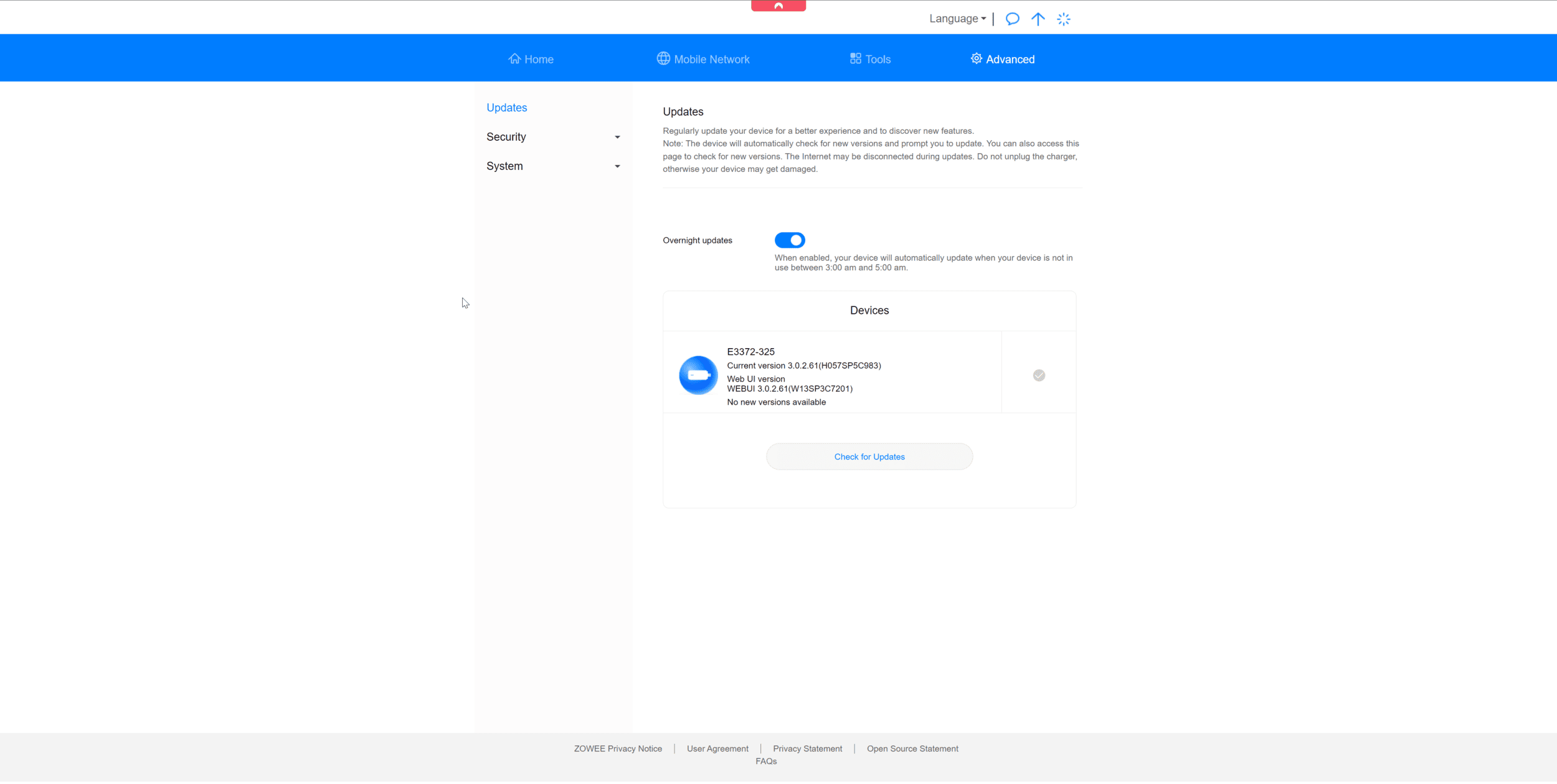Click the Advanced gear icon
The height and width of the screenshot is (784, 1557).
click(976, 59)
